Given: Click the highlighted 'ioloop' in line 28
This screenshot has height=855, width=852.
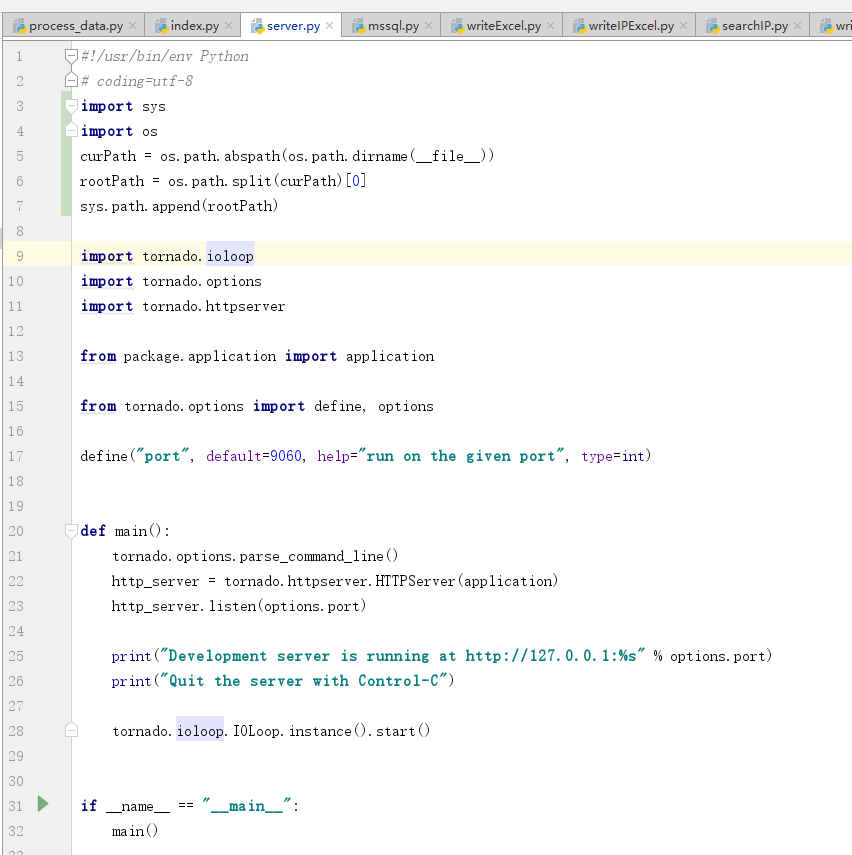Looking at the screenshot, I should (200, 731).
